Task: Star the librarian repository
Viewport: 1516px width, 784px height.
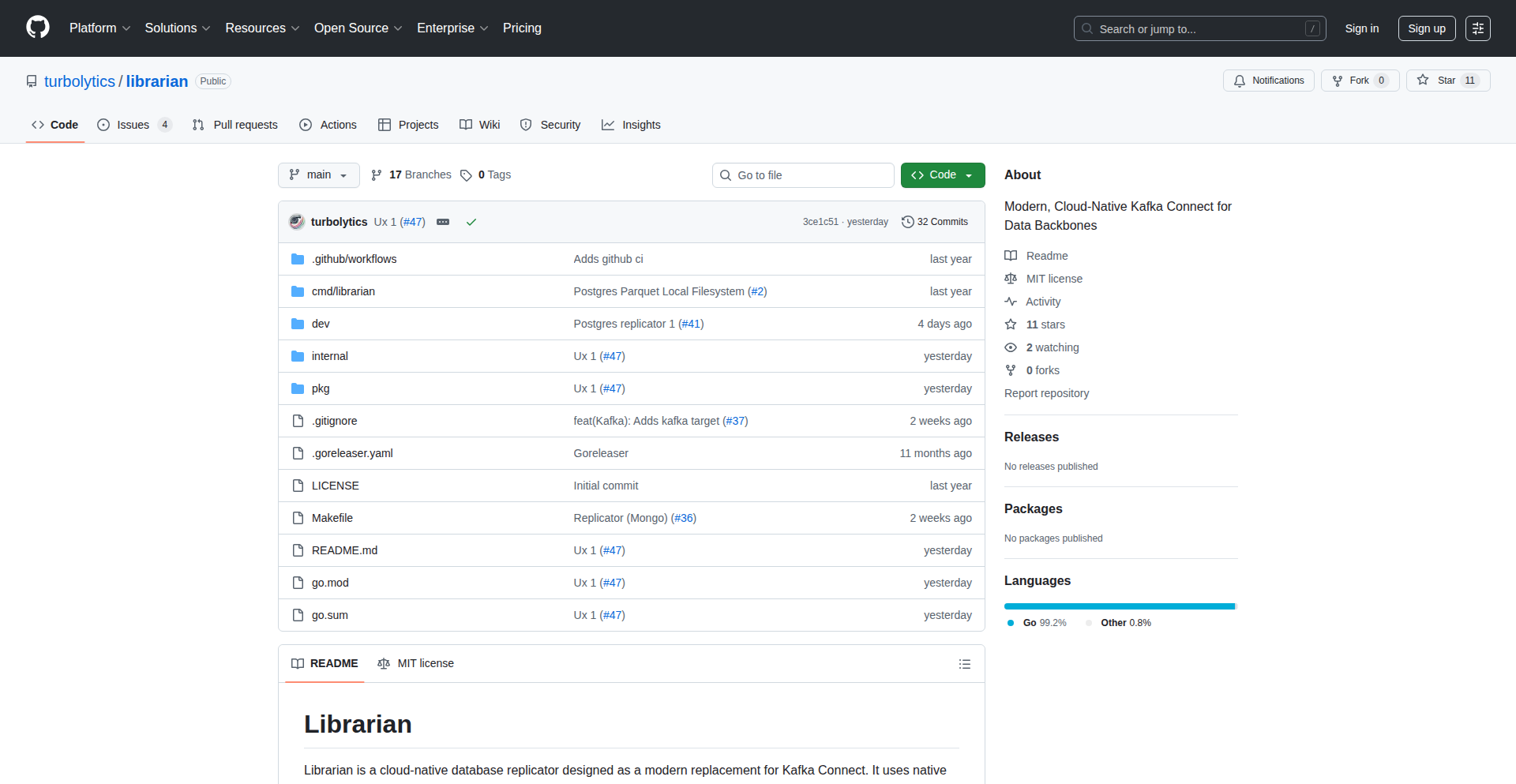Action: [1447, 81]
